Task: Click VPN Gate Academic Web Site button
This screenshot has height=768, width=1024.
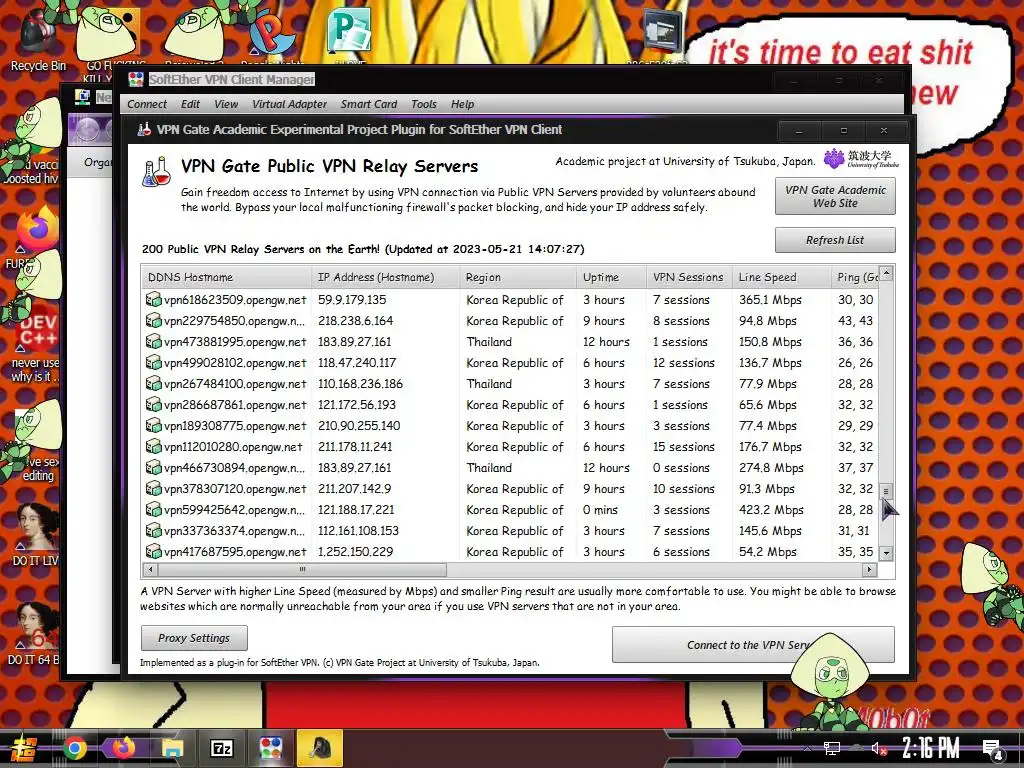Action: (x=835, y=196)
